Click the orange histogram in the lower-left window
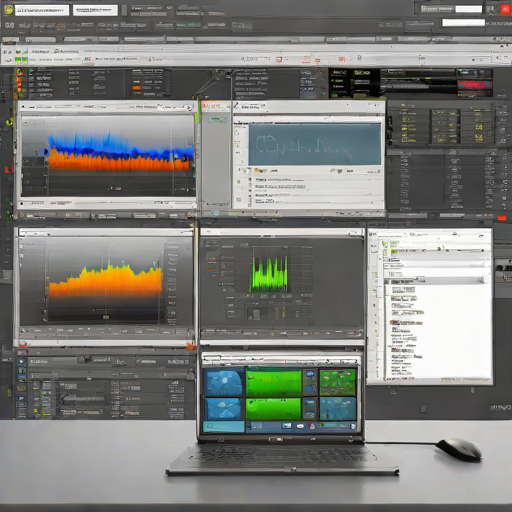 coord(106,281)
